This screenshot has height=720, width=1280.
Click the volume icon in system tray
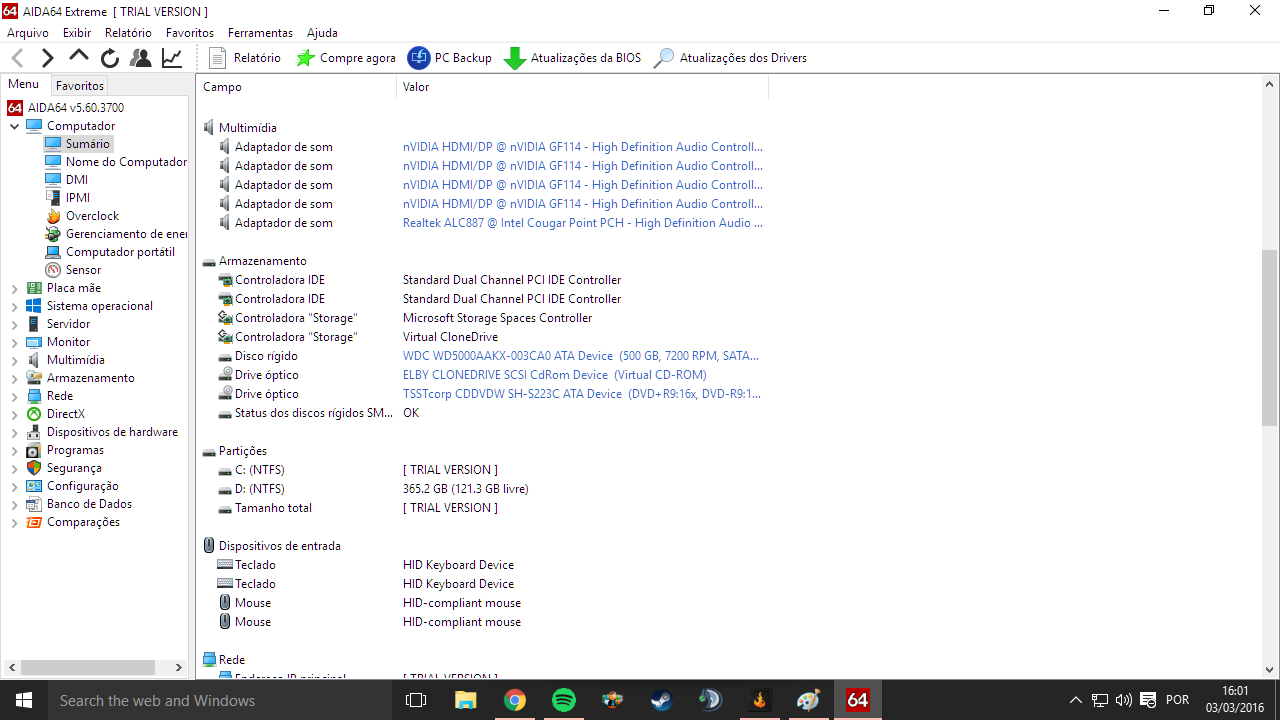coord(1123,700)
